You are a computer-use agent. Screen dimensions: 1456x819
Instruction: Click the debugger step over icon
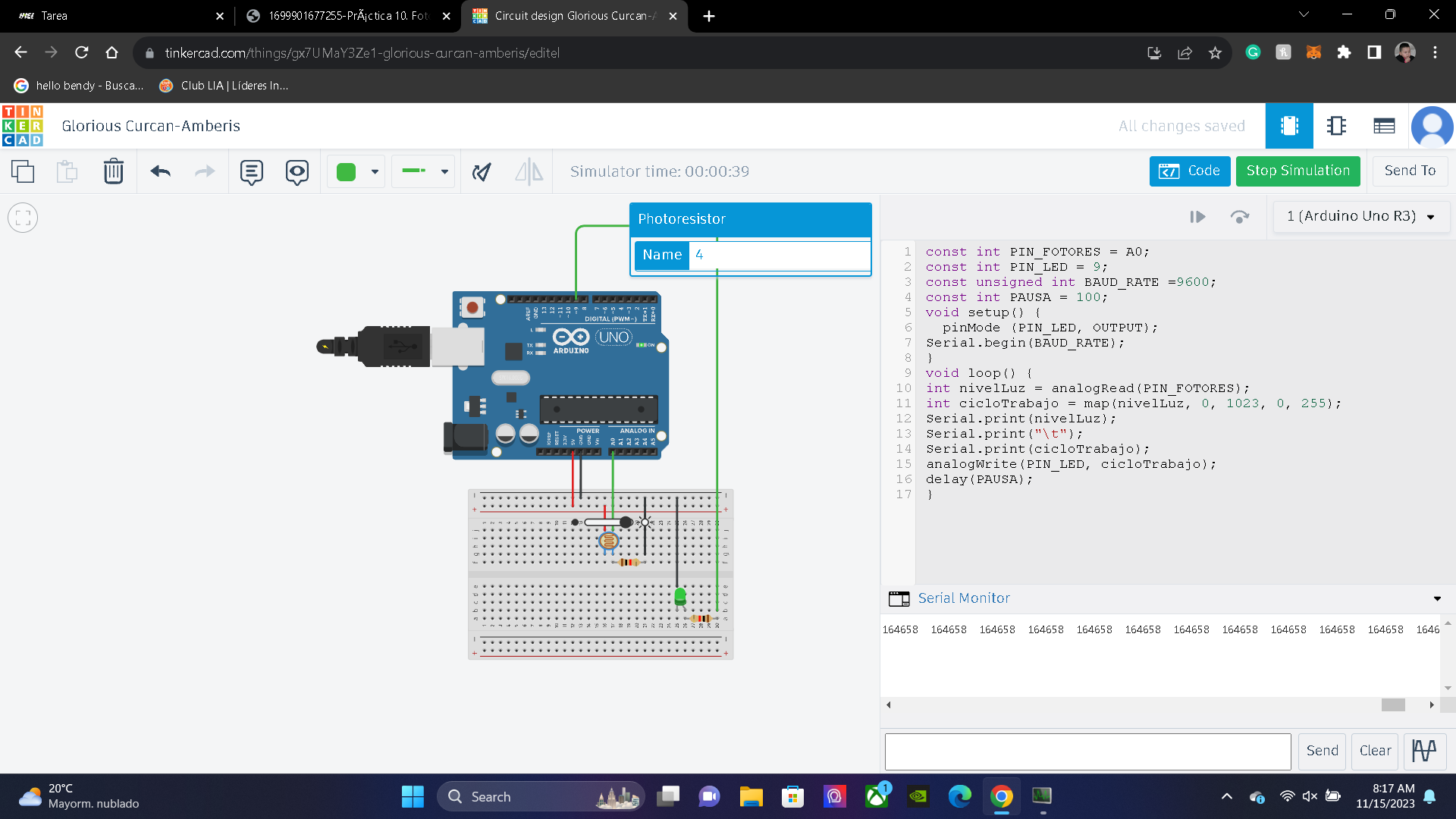(x=1239, y=217)
